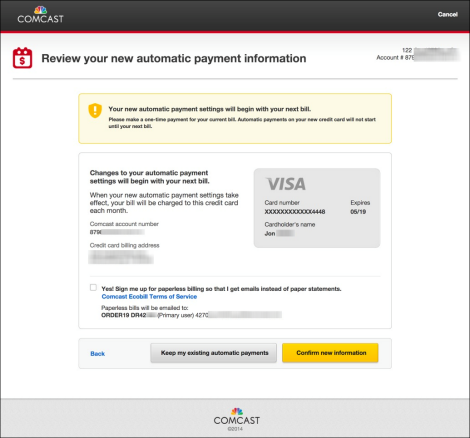Click the ORDER19 primary user email line
Screen dimensions: 470x438
191,315
